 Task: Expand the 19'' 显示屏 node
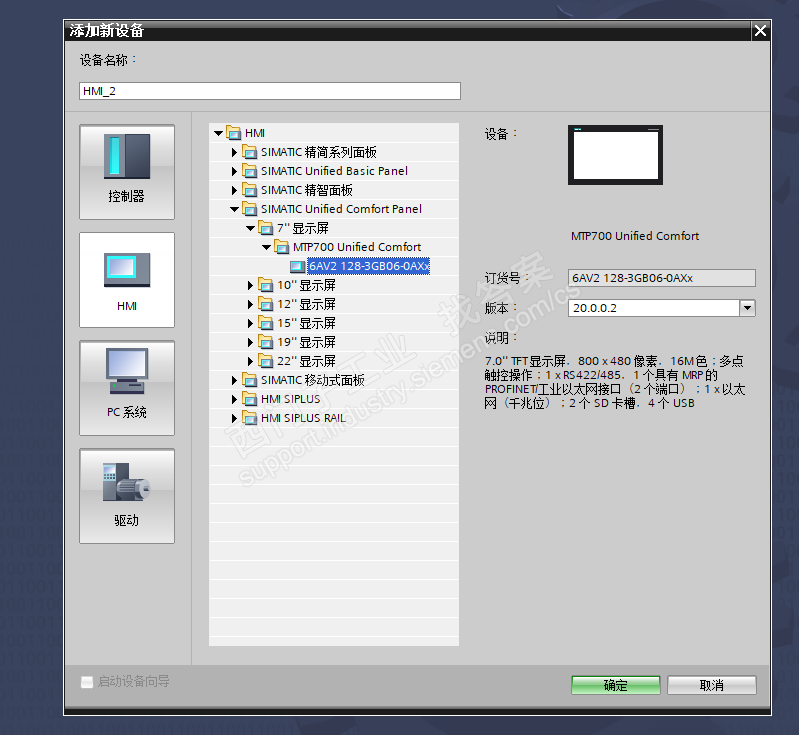[250, 343]
